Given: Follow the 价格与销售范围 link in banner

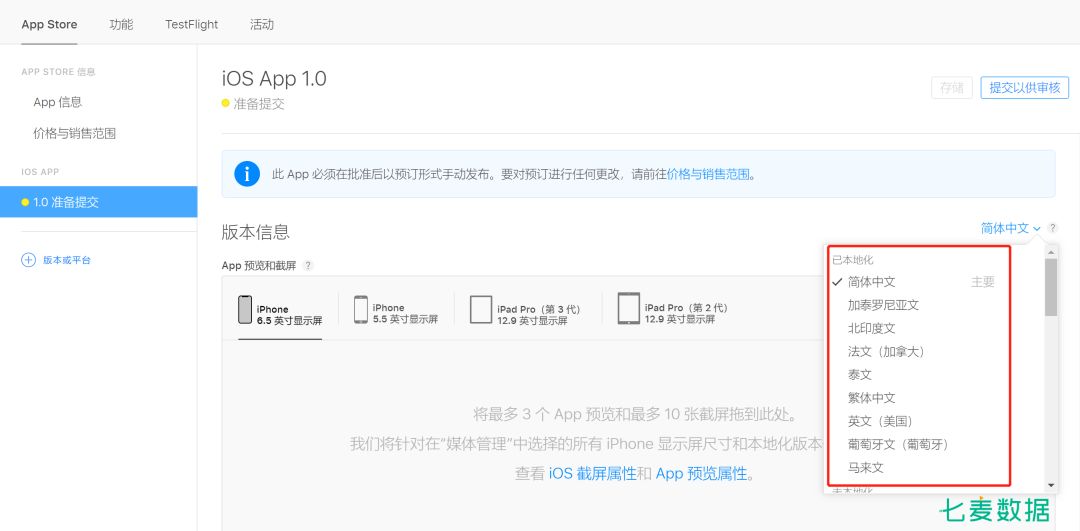Looking at the screenshot, I should click(x=707, y=174).
